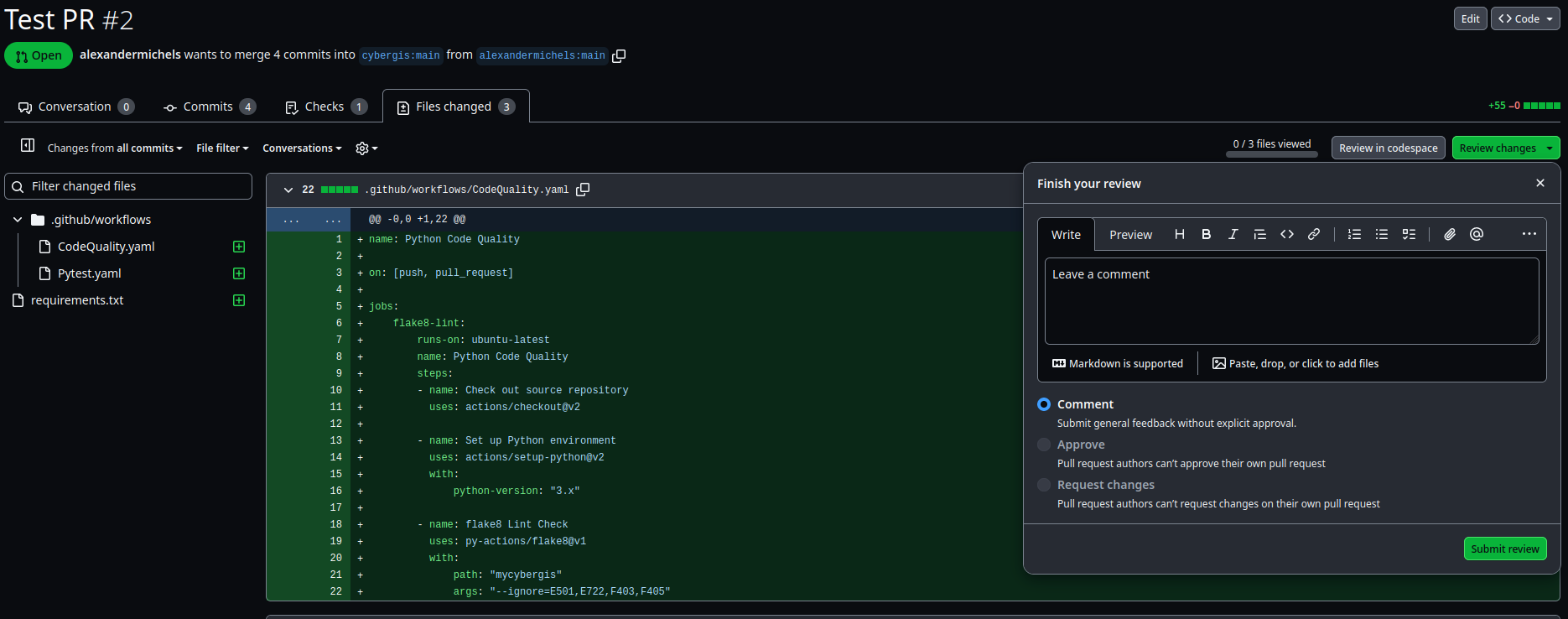Click Markdown is supported link
1568x619 pixels.
coord(1118,363)
